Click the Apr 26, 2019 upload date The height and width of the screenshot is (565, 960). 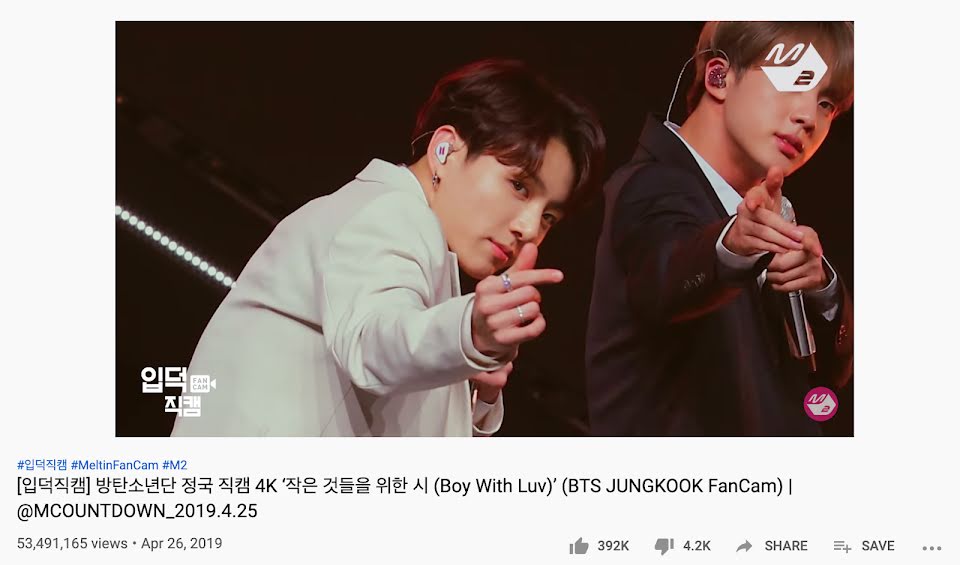point(181,544)
